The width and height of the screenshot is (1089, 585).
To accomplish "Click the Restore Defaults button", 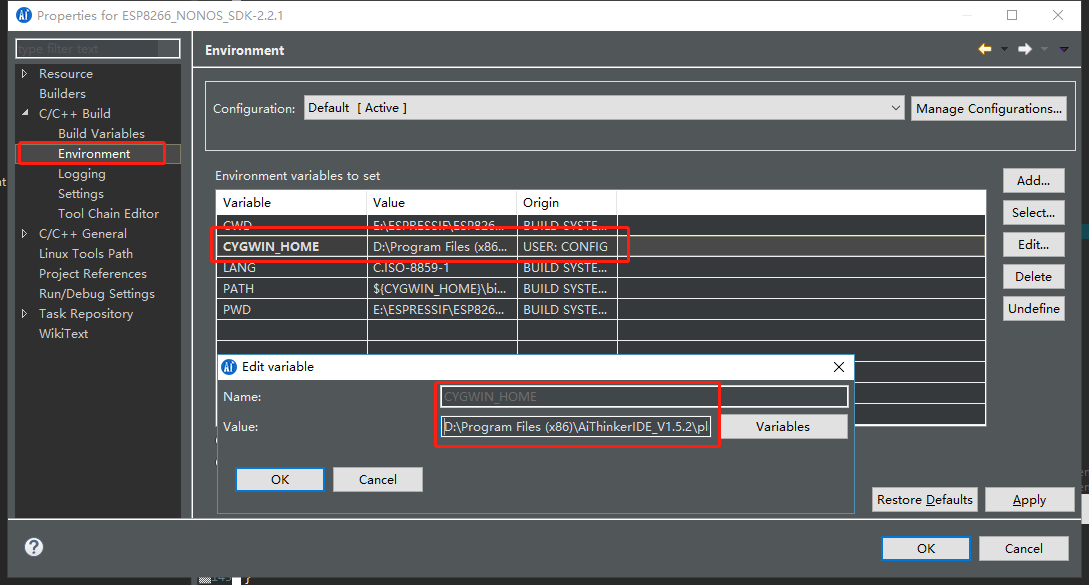I will 924,500.
